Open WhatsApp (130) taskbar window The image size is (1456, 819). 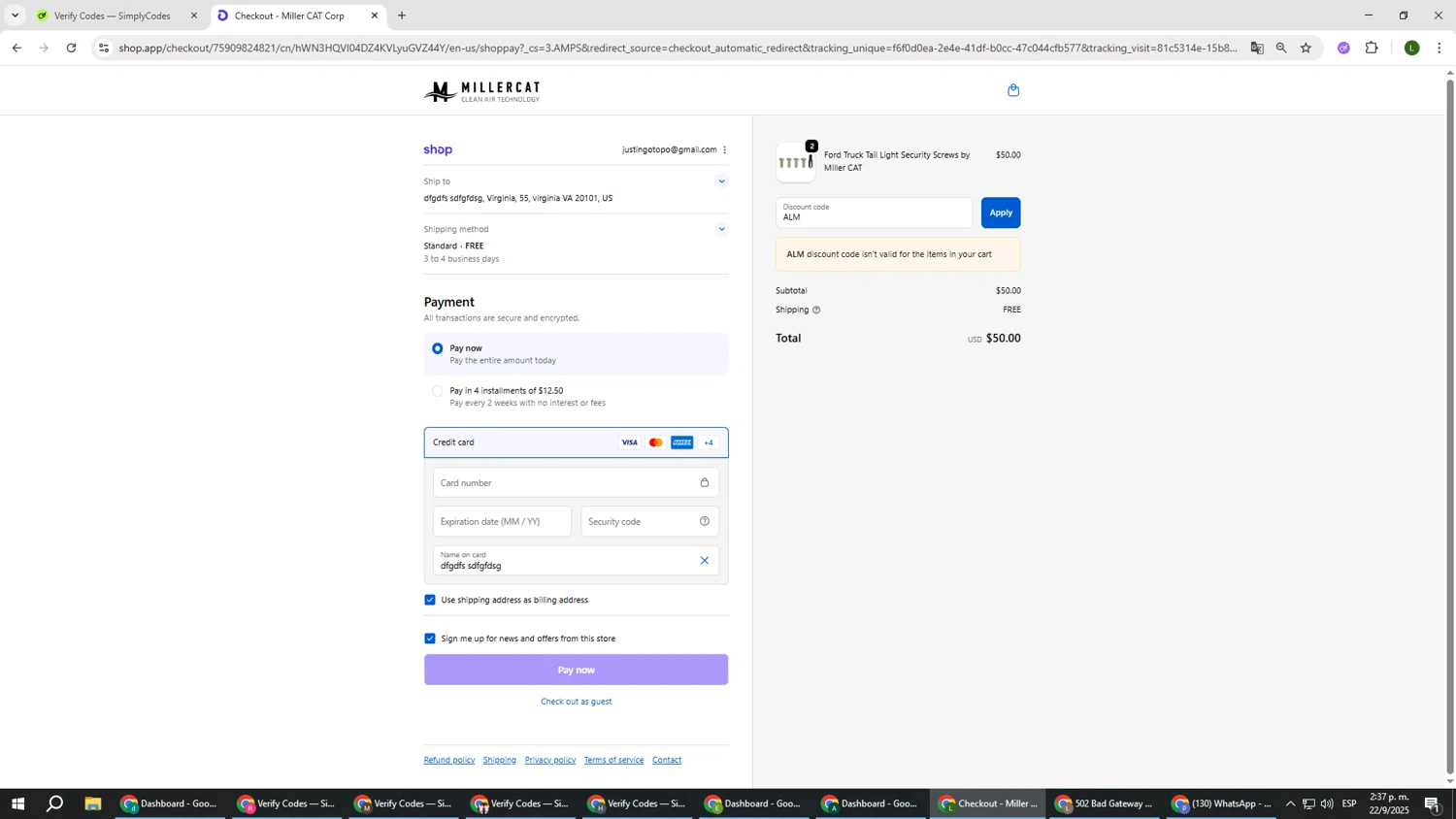click(1221, 803)
